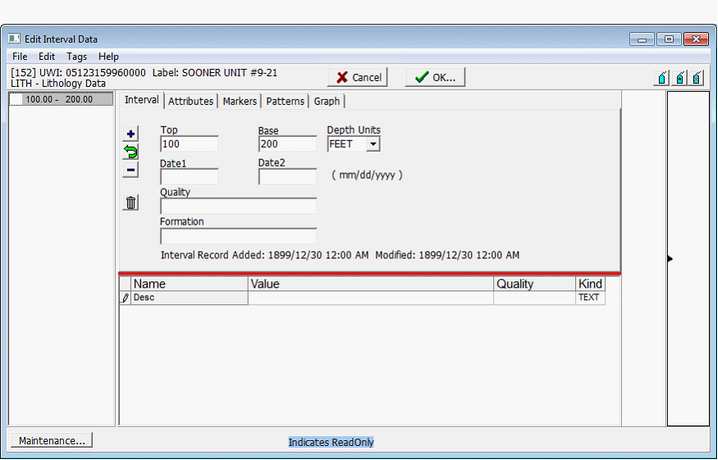
Task: Open the Patterns tab
Action: [285, 101]
